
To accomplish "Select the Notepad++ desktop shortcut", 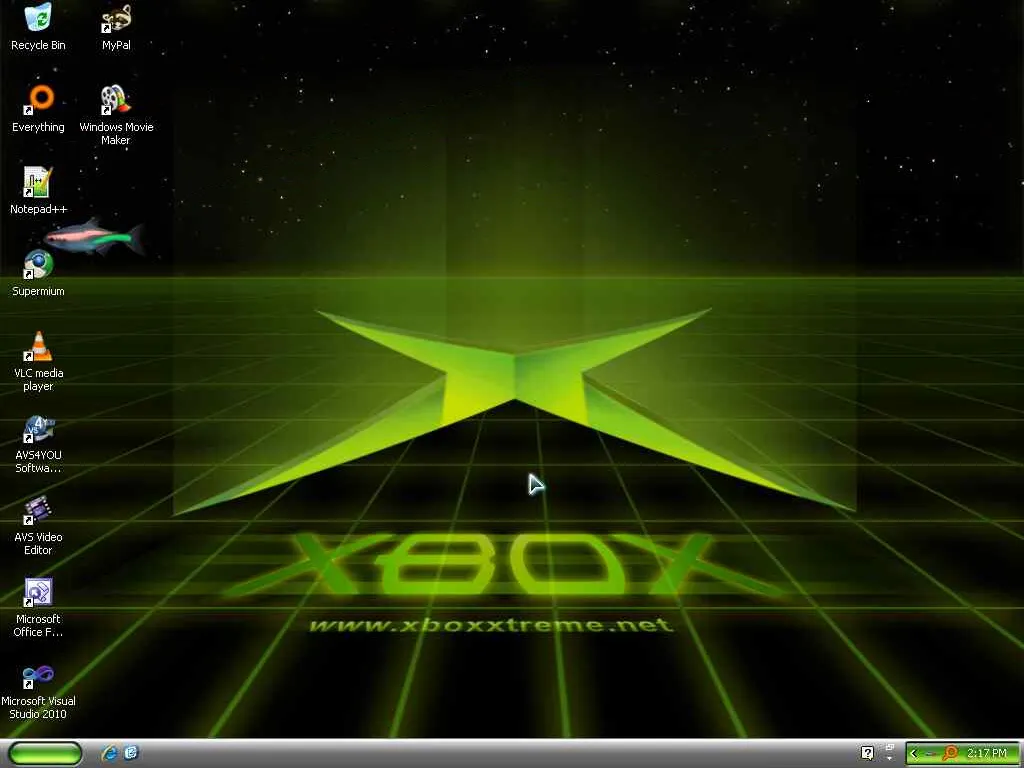I will point(38,191).
